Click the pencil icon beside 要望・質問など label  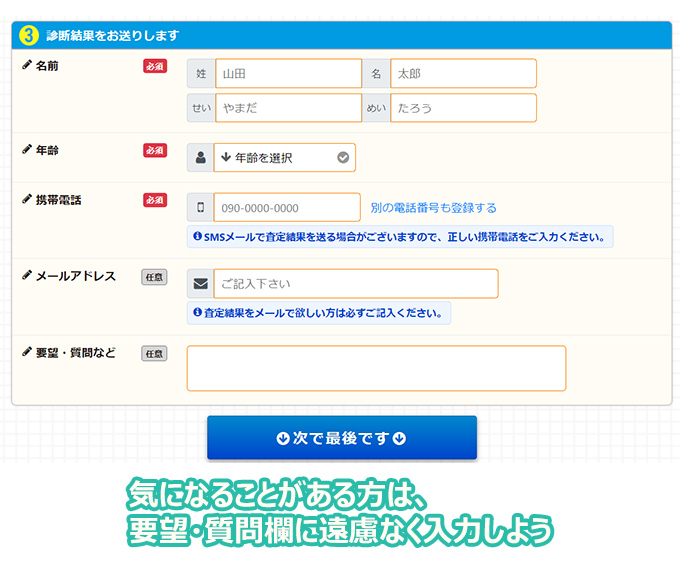point(27,352)
